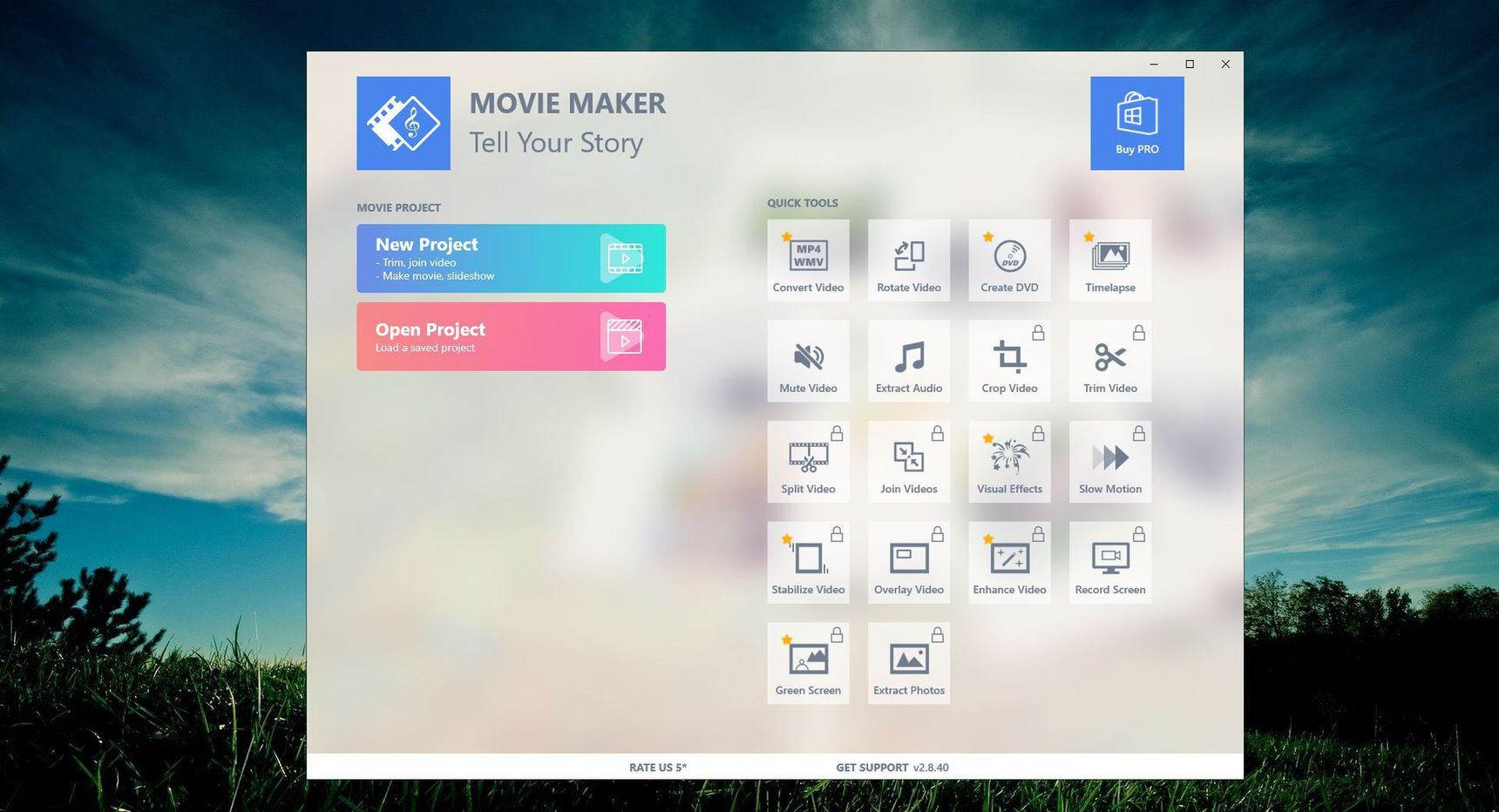Start the Timelapse tool
Viewport: 1499px width, 812px height.
(x=1110, y=261)
